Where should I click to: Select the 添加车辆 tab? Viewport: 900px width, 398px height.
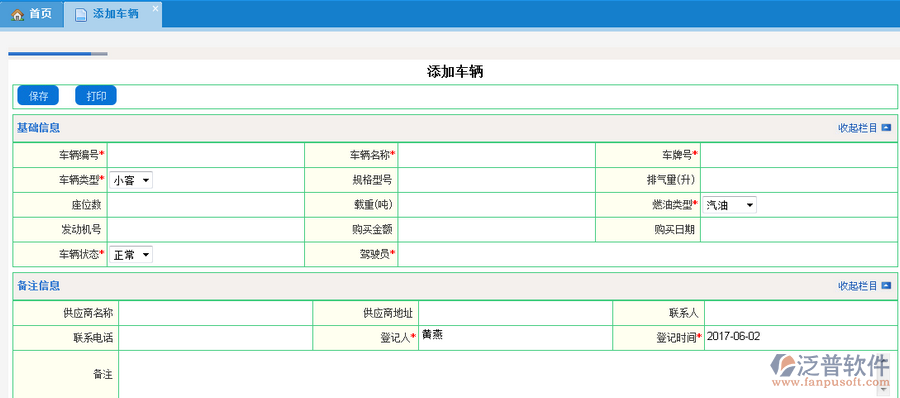click(112, 14)
